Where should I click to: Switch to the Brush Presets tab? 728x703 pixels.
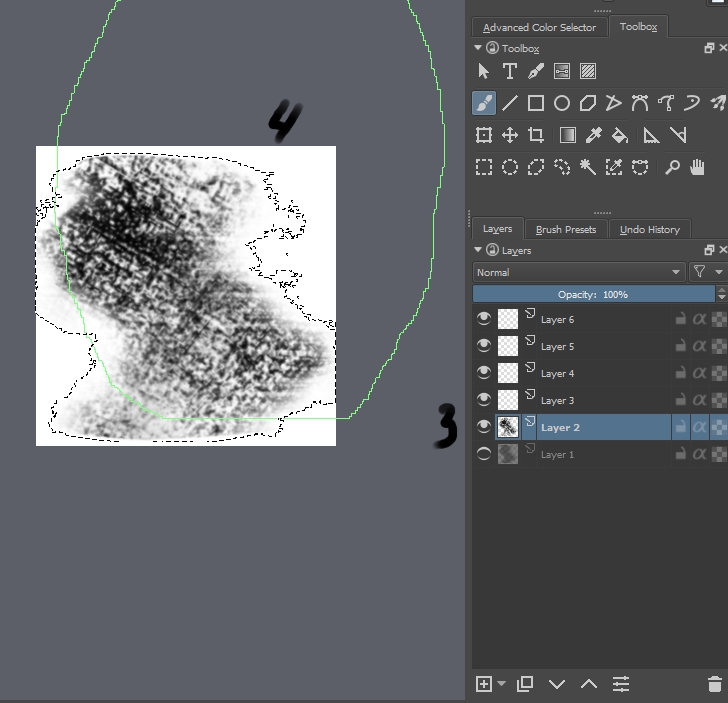click(565, 229)
